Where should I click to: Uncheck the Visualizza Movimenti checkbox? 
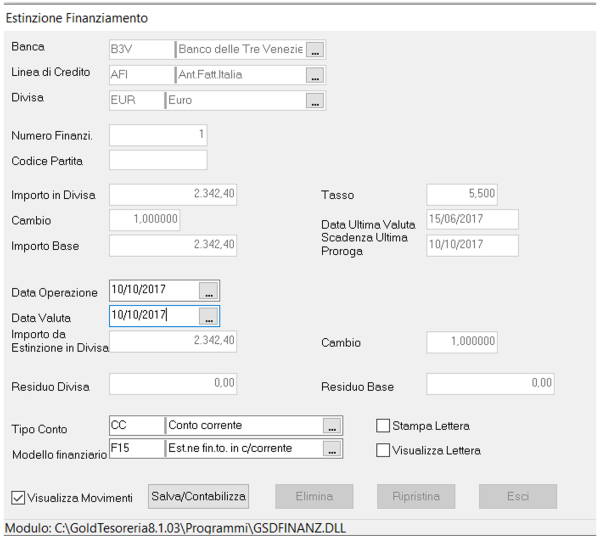18,497
